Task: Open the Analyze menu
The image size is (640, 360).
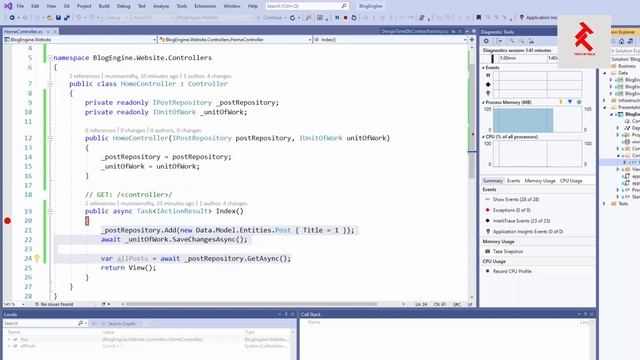Action: [x=161, y=6]
